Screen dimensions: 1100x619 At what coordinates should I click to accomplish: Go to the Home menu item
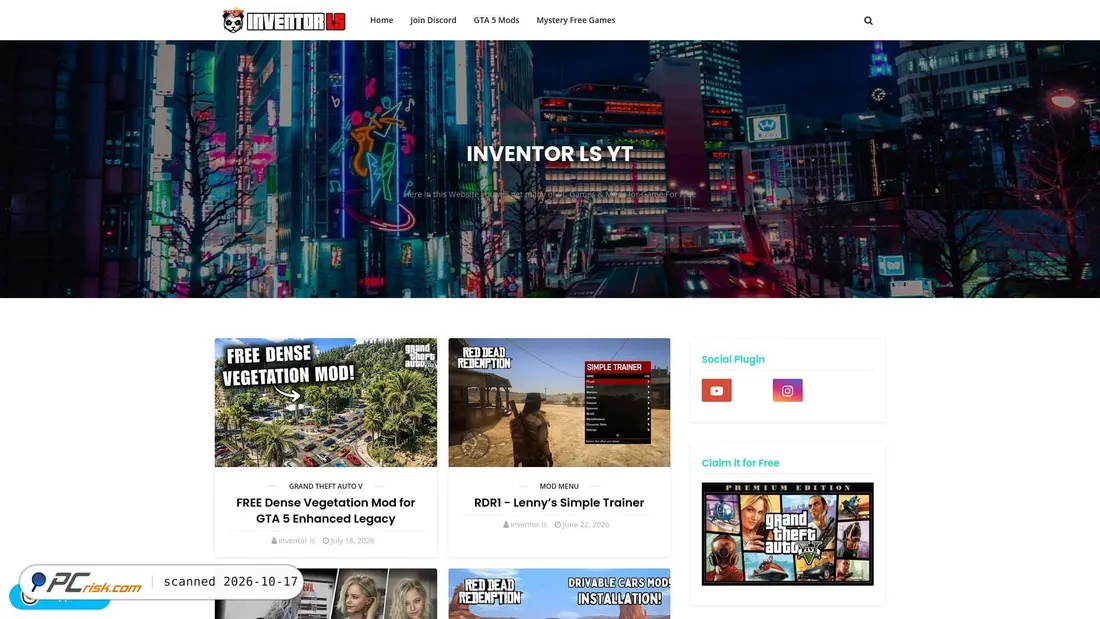click(x=382, y=20)
